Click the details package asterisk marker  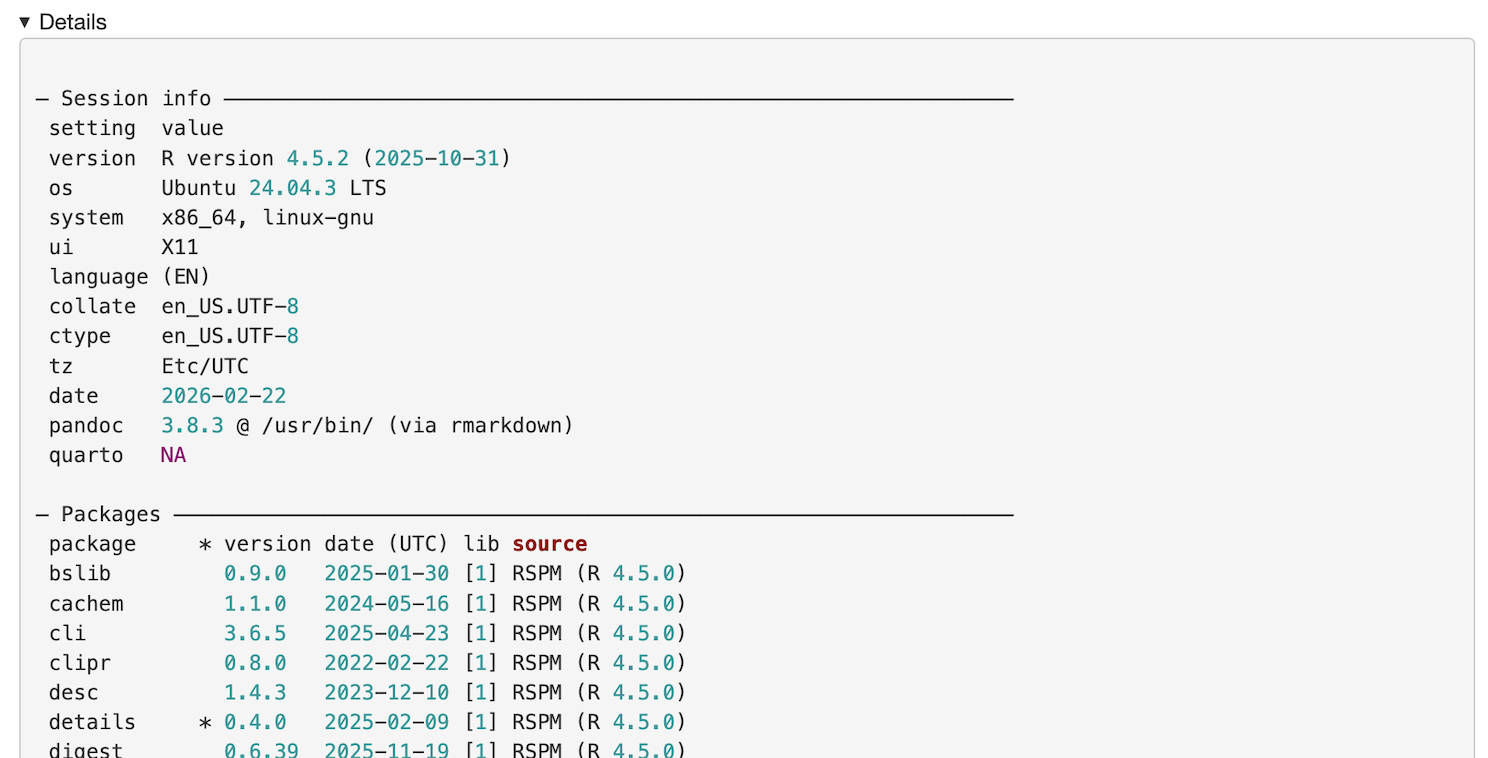[x=205, y=721]
